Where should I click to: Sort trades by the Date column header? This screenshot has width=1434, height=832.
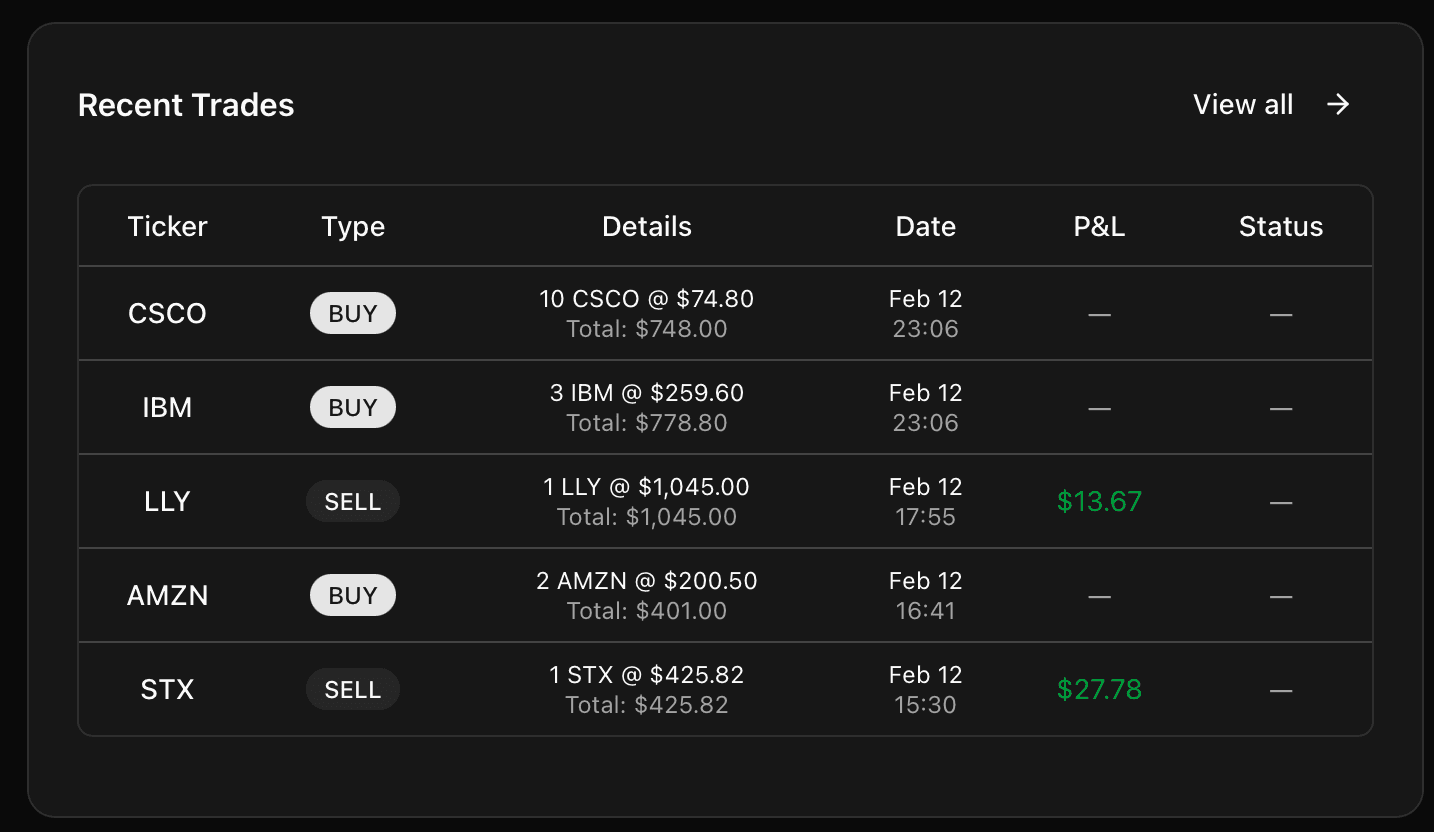coord(925,226)
